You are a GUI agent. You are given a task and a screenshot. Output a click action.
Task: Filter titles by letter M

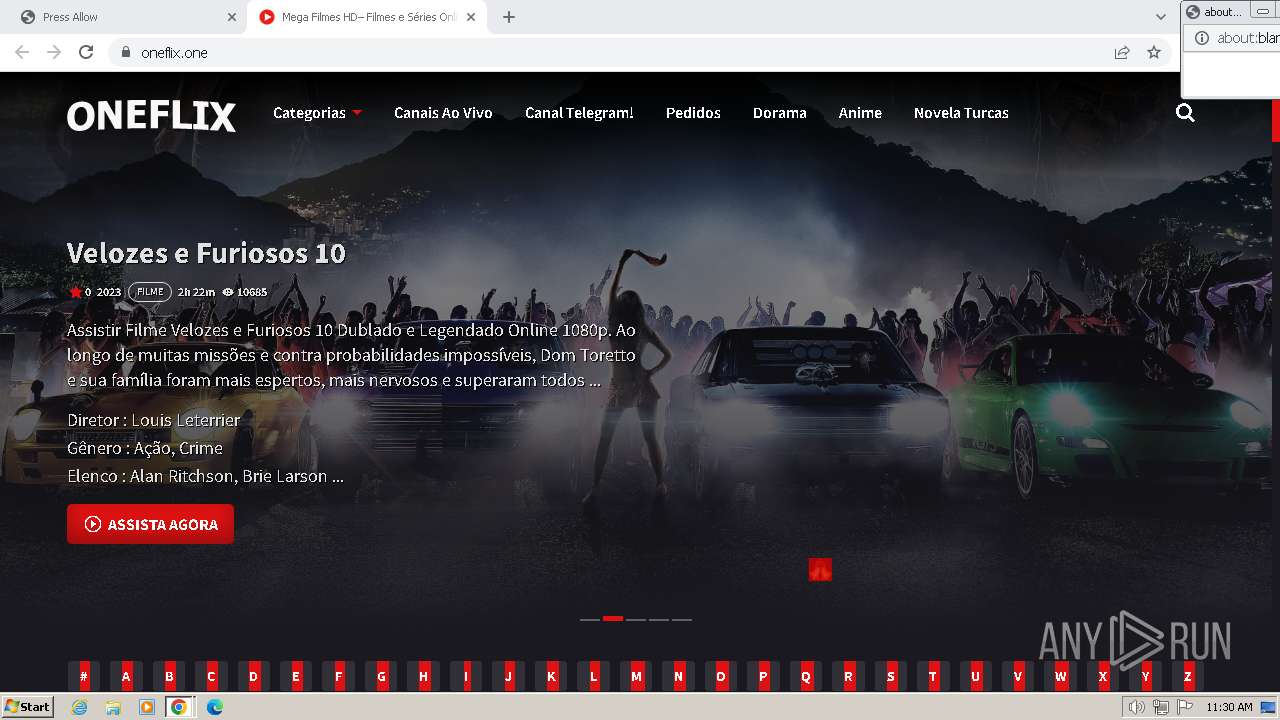coord(636,676)
